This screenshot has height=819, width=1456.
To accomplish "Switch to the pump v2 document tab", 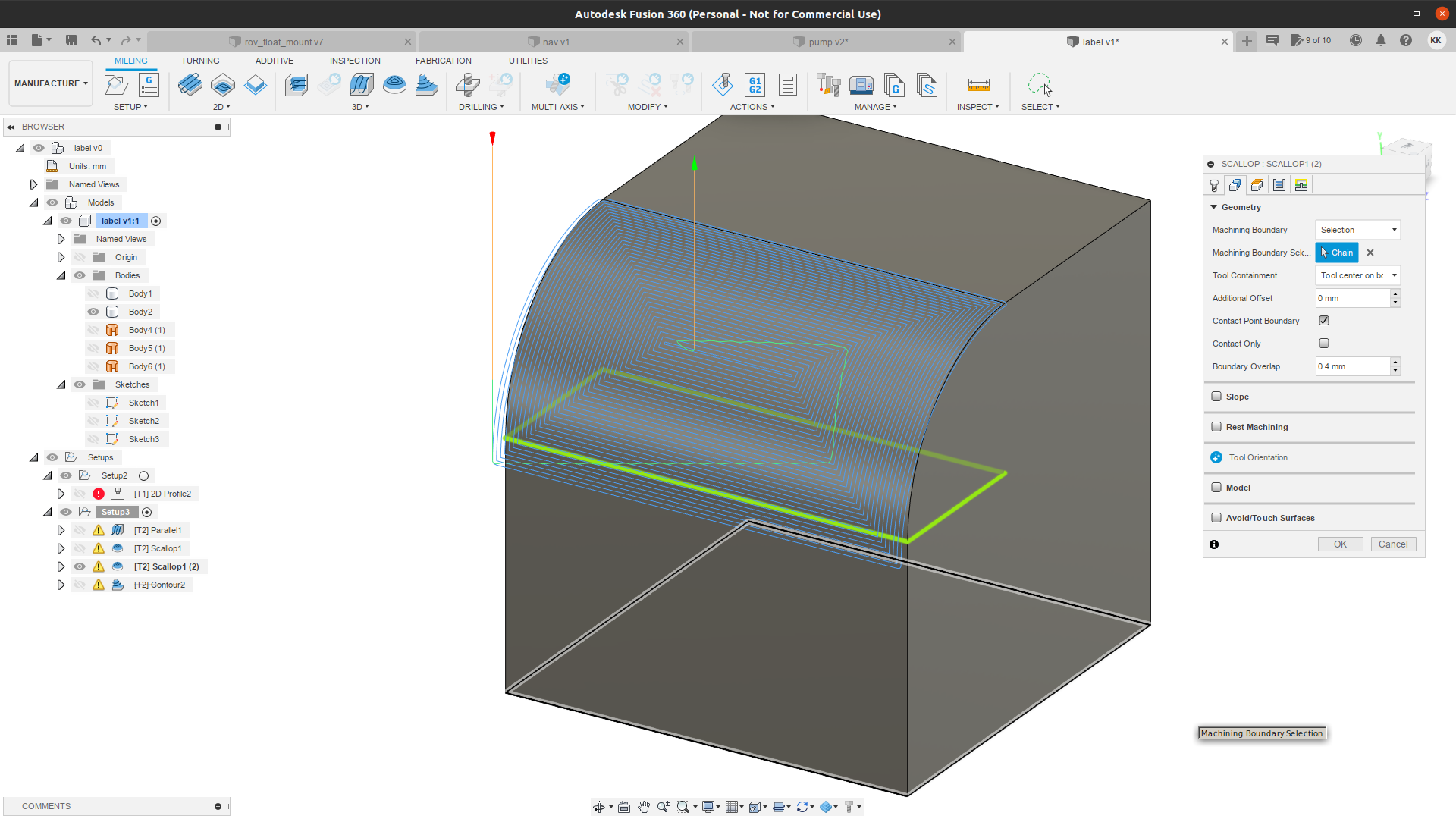I will [x=827, y=42].
